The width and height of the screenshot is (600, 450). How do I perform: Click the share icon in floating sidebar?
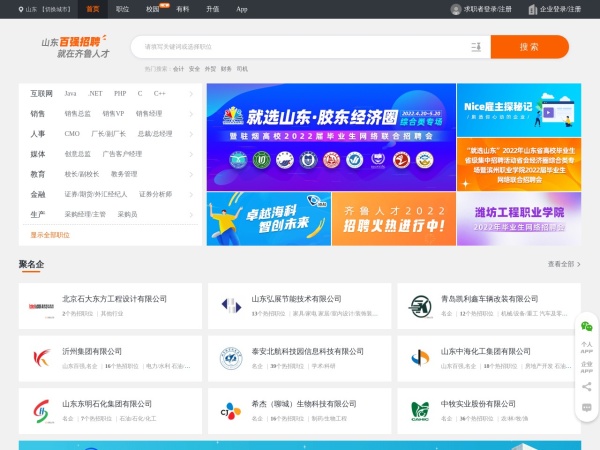[587, 386]
